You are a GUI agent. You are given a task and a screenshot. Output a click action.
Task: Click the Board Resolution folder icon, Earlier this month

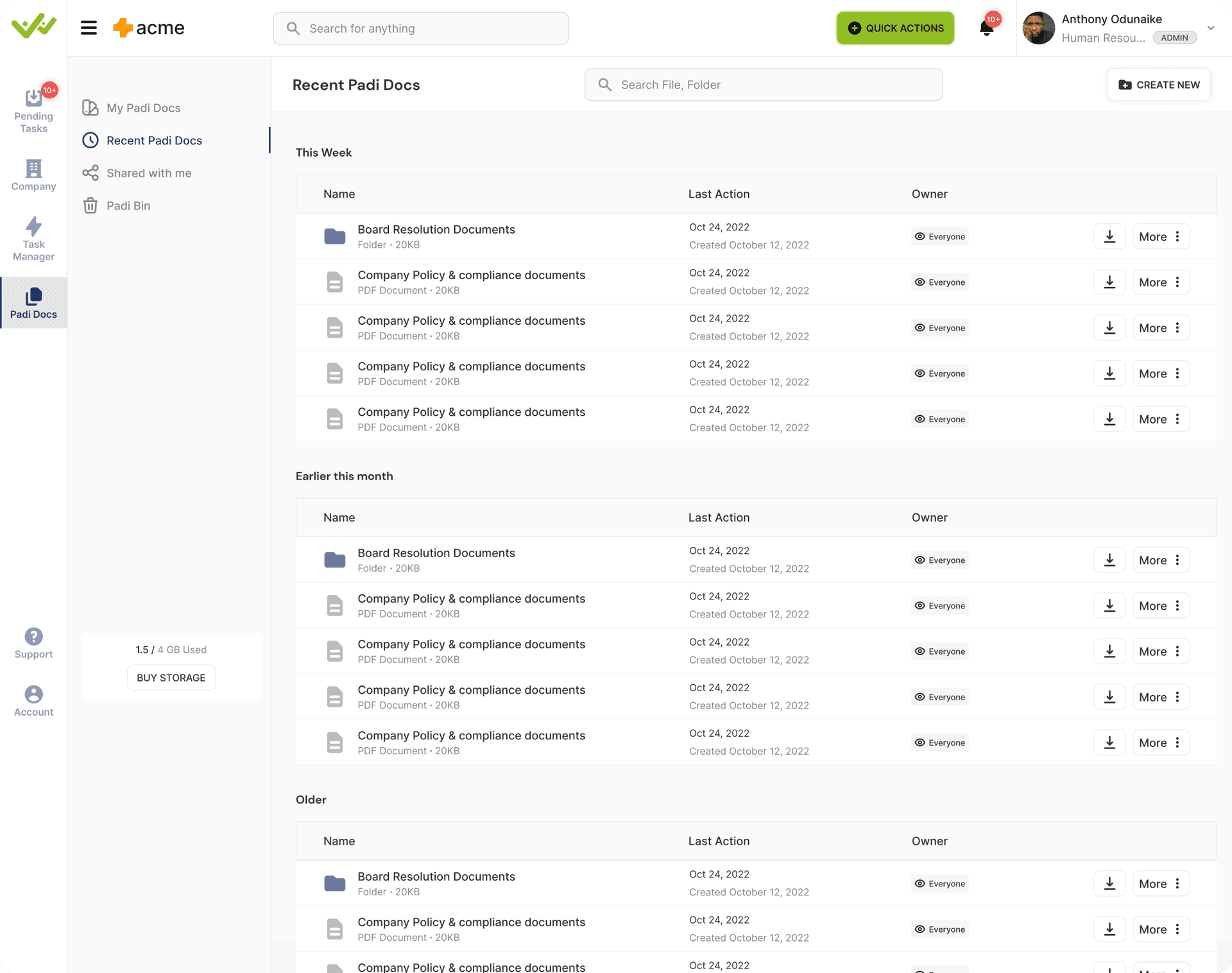[335, 560]
